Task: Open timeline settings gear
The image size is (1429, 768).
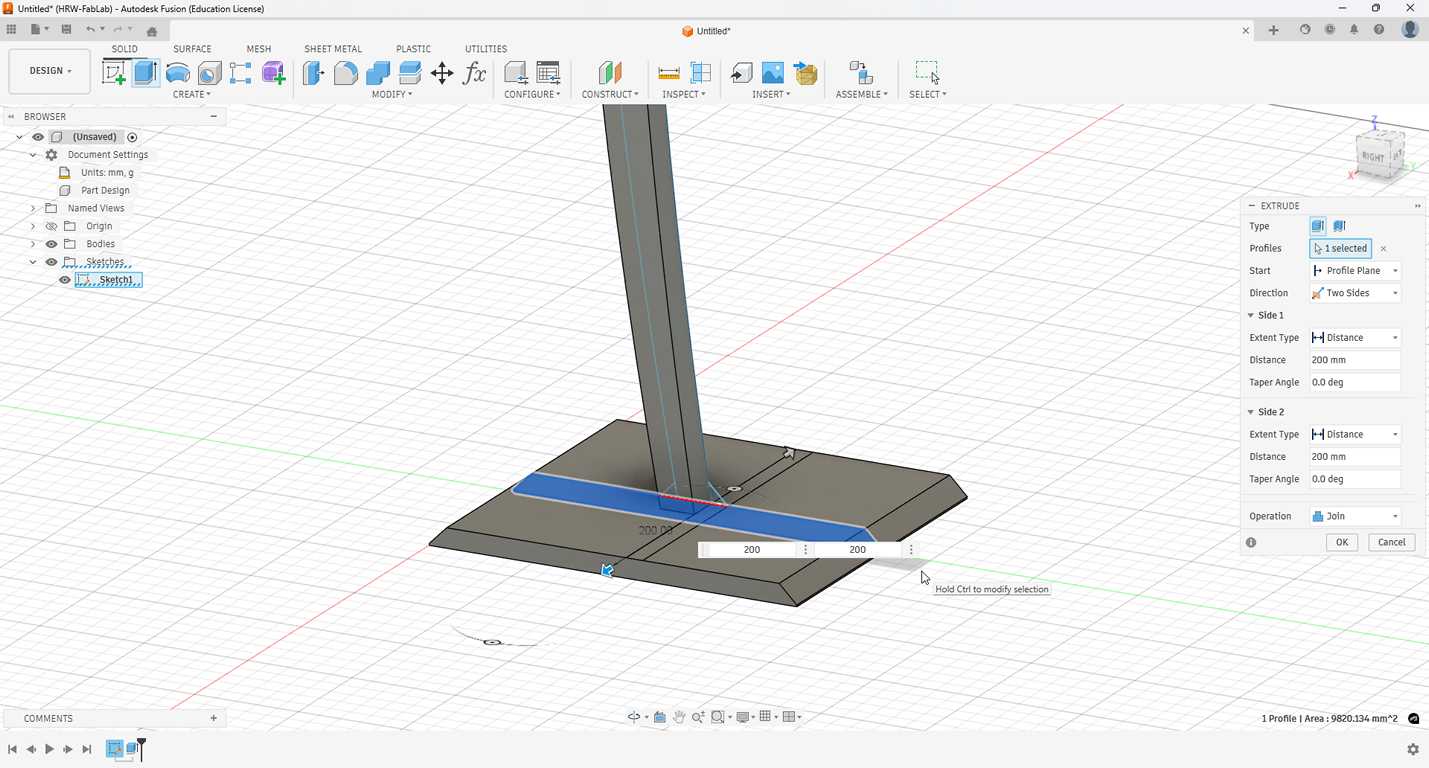Action: 1413,749
